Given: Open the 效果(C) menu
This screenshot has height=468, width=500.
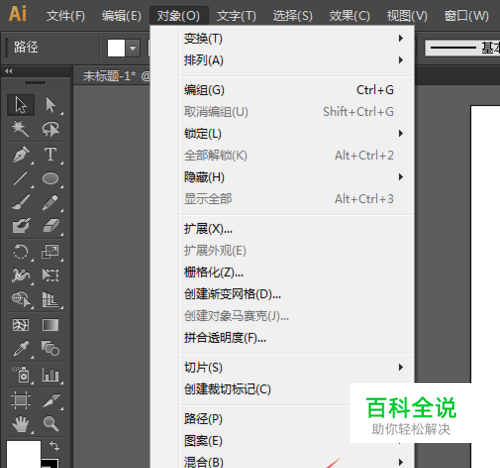Looking at the screenshot, I should [x=349, y=16].
